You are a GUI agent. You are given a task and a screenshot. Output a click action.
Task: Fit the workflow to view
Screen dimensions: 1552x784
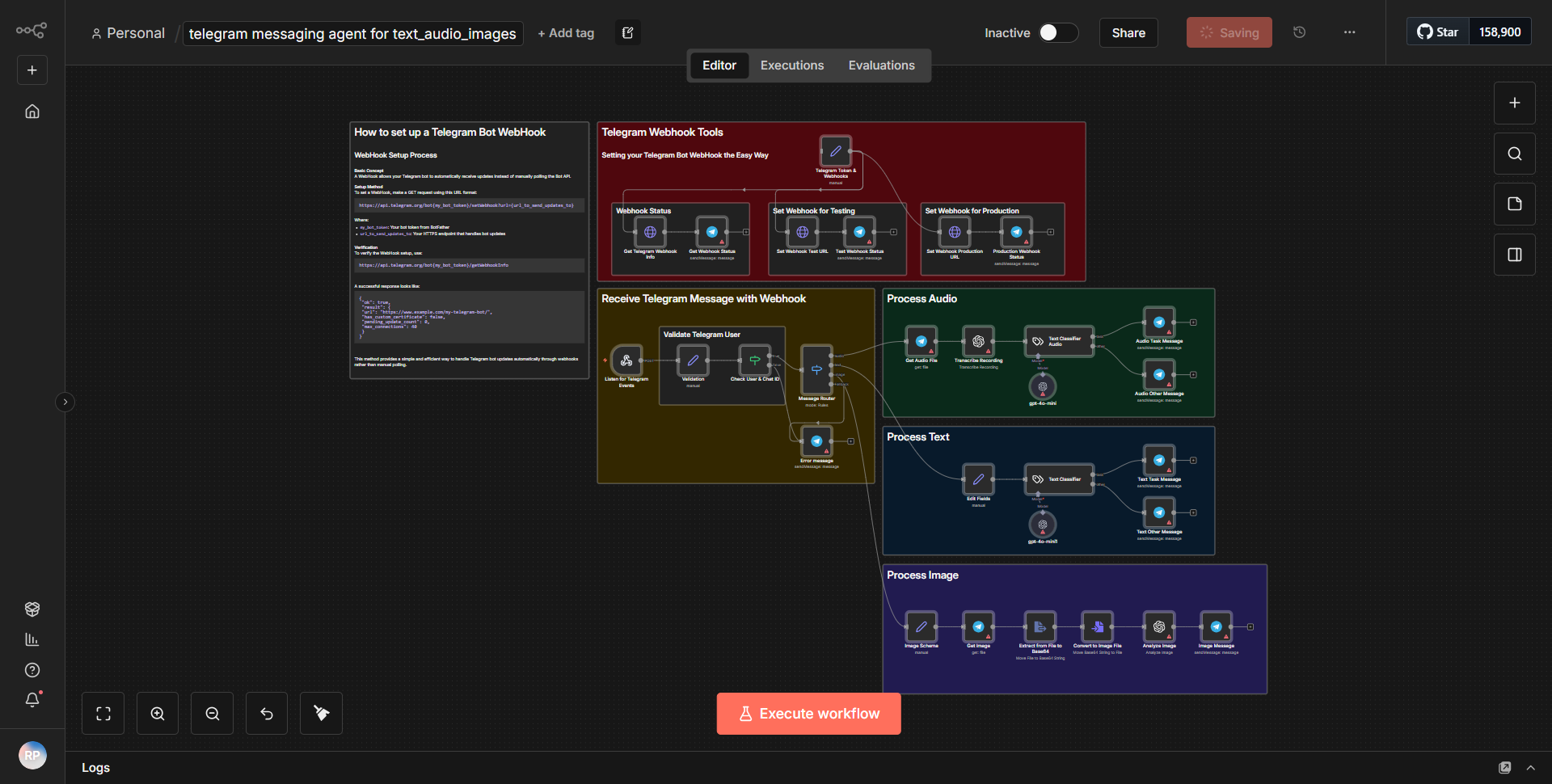pyautogui.click(x=103, y=714)
